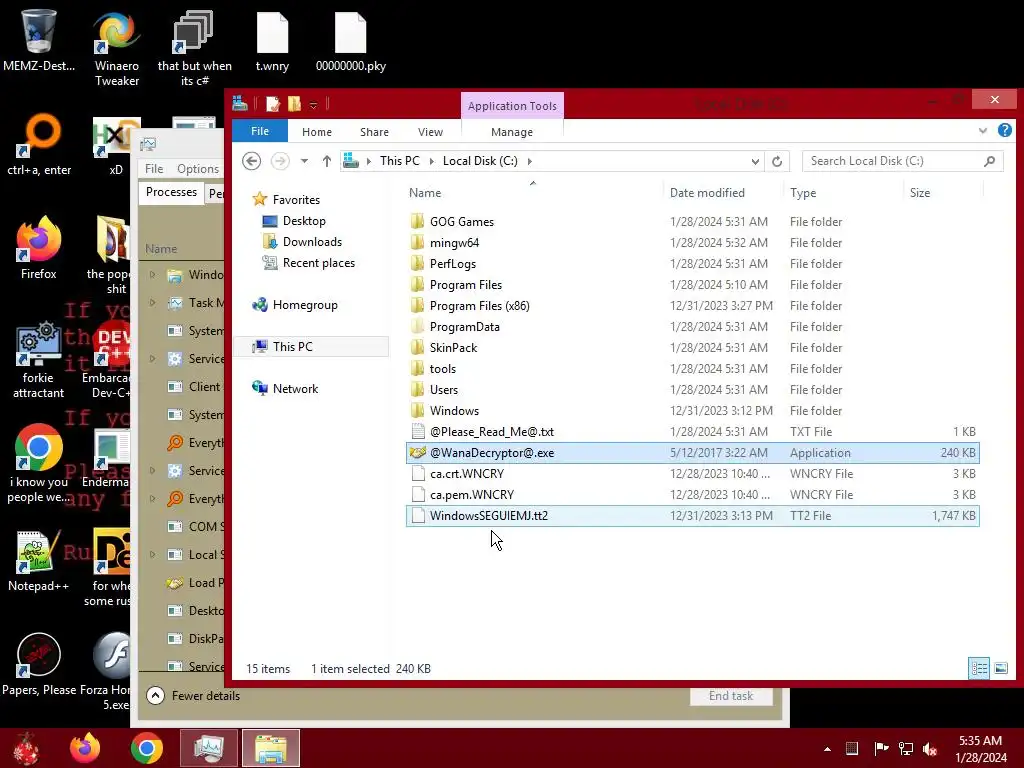Click the Explorer forward navigation arrow
This screenshot has width=1024, height=768.
pyautogui.click(x=280, y=161)
